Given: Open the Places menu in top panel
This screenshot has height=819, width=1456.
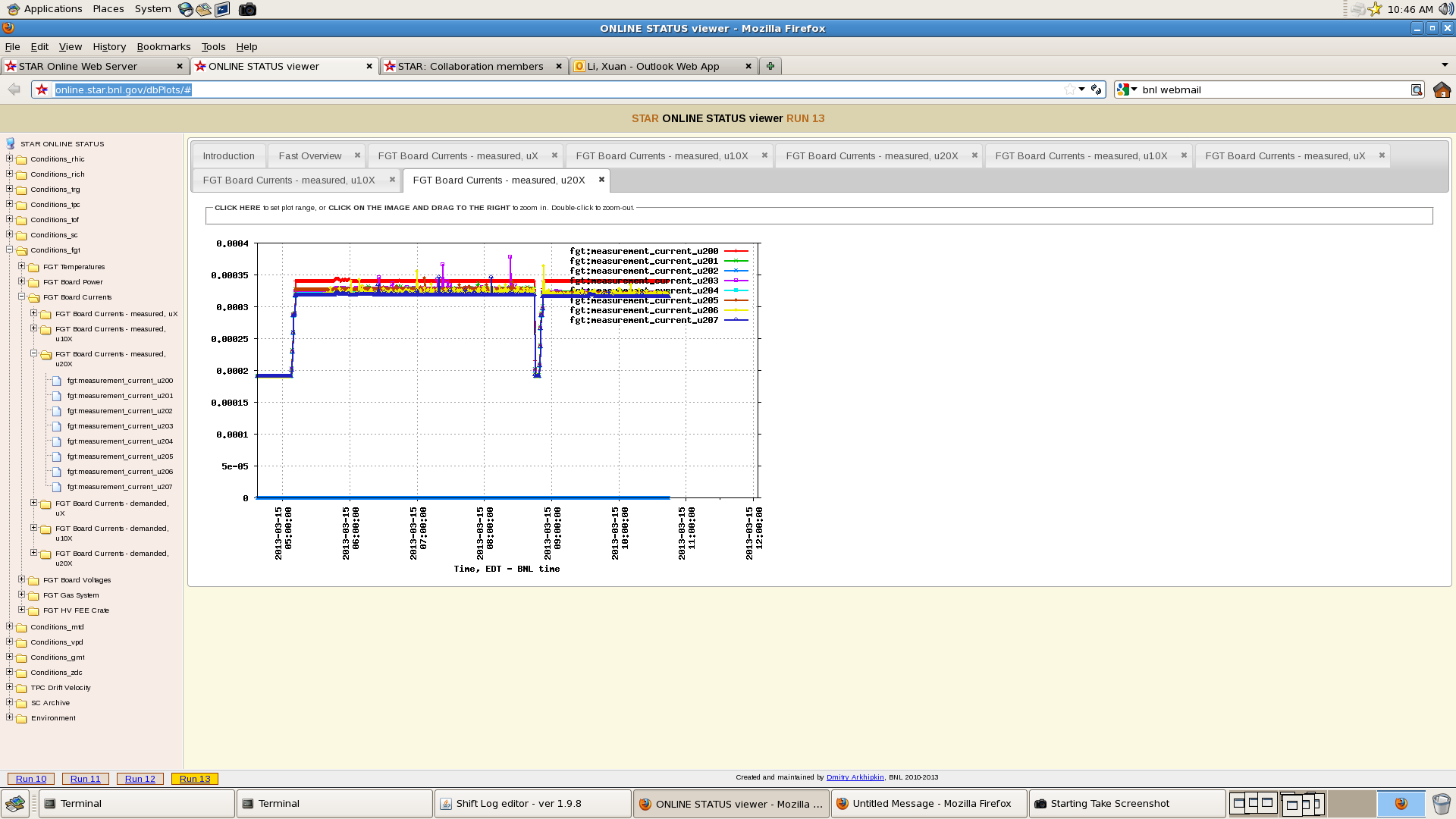Looking at the screenshot, I should click(x=108, y=9).
